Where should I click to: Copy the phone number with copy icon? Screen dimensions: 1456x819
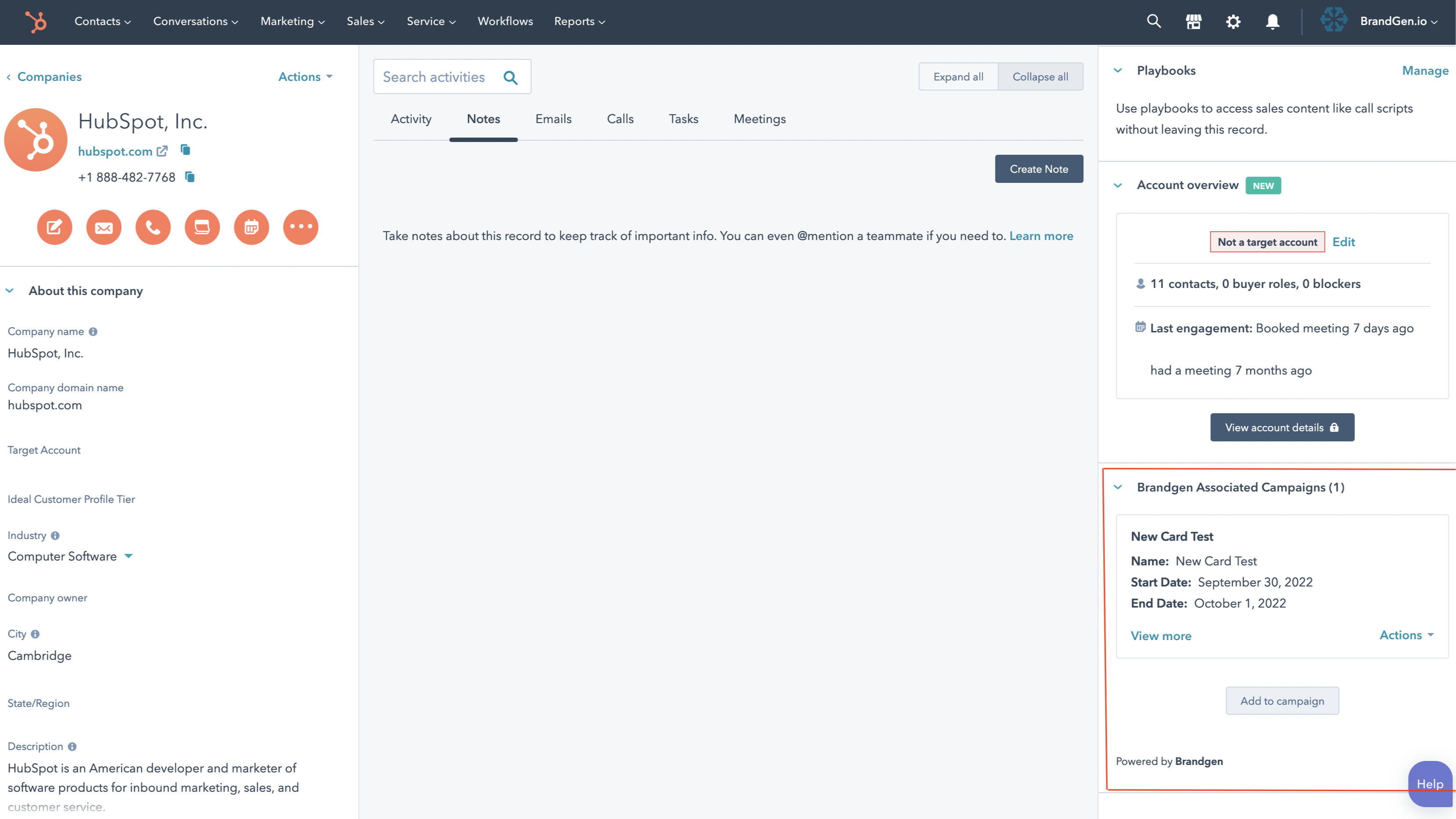[189, 177]
